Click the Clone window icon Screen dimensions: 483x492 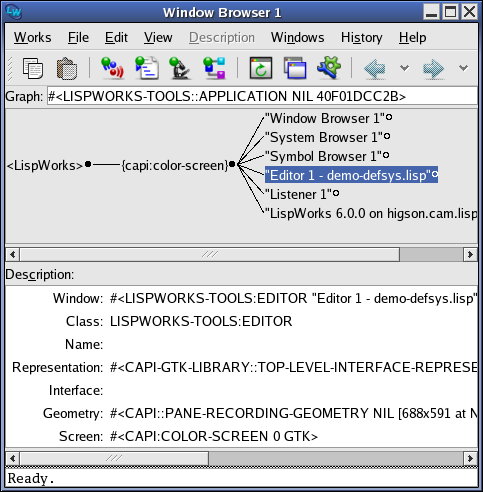tap(295, 68)
